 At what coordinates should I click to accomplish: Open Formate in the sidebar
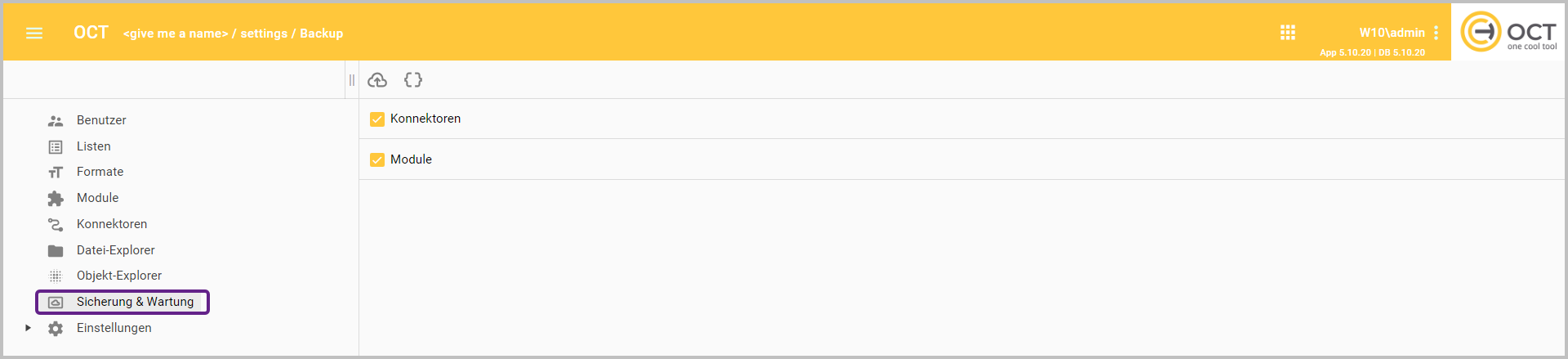click(100, 172)
